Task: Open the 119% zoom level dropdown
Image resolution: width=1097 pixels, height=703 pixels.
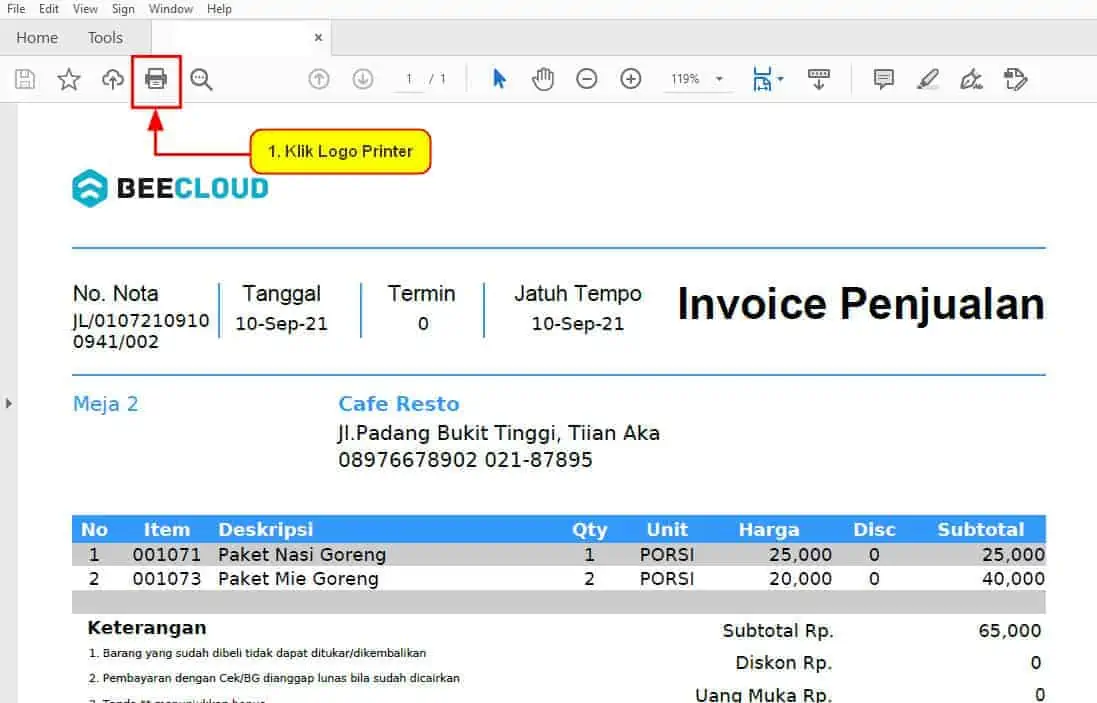Action: 719,79
